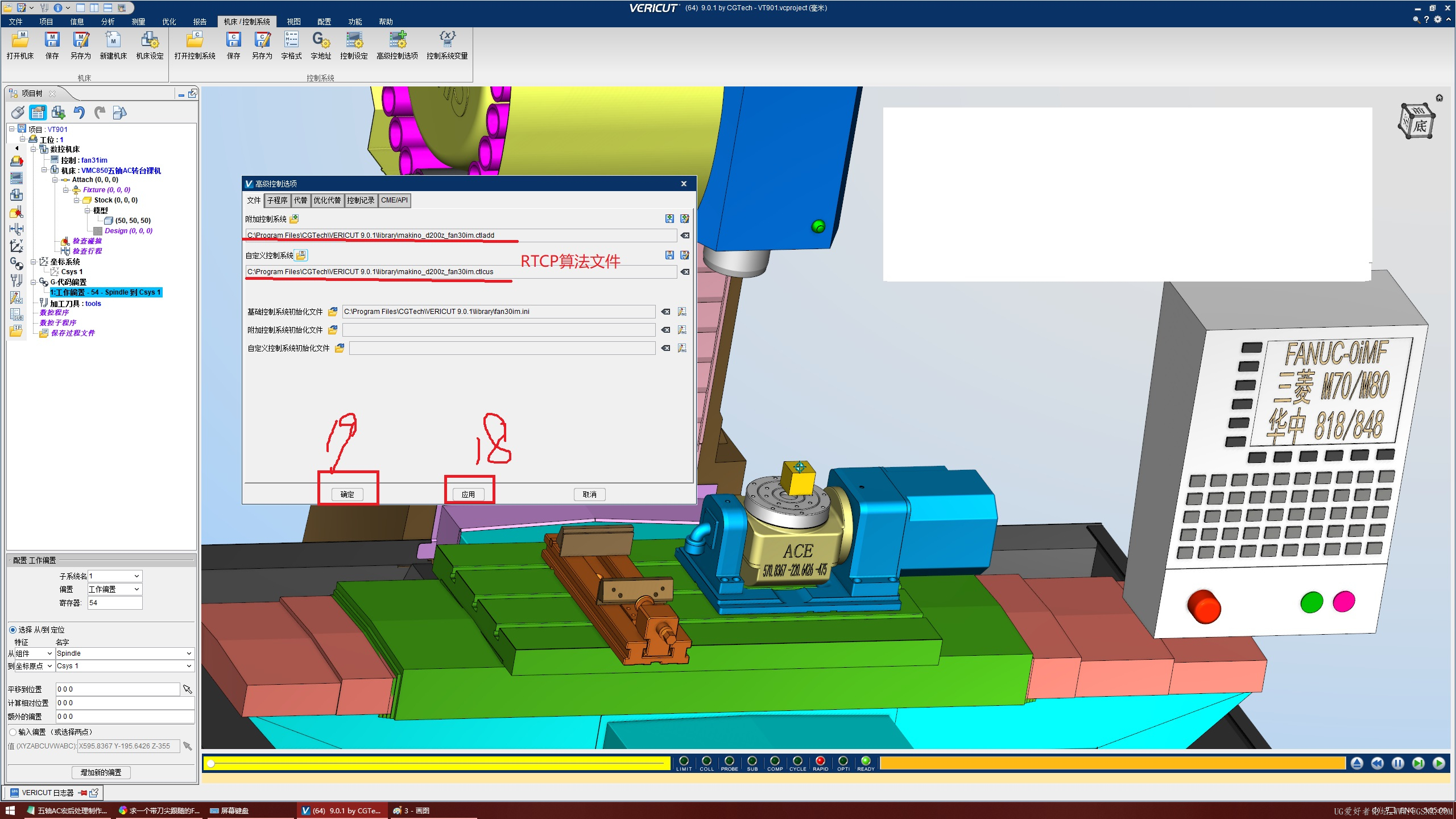Viewport: 1456px width, 819px height.
Task: Browse for 基础控制系统初始化文件 folder icon
Action: coord(333,312)
